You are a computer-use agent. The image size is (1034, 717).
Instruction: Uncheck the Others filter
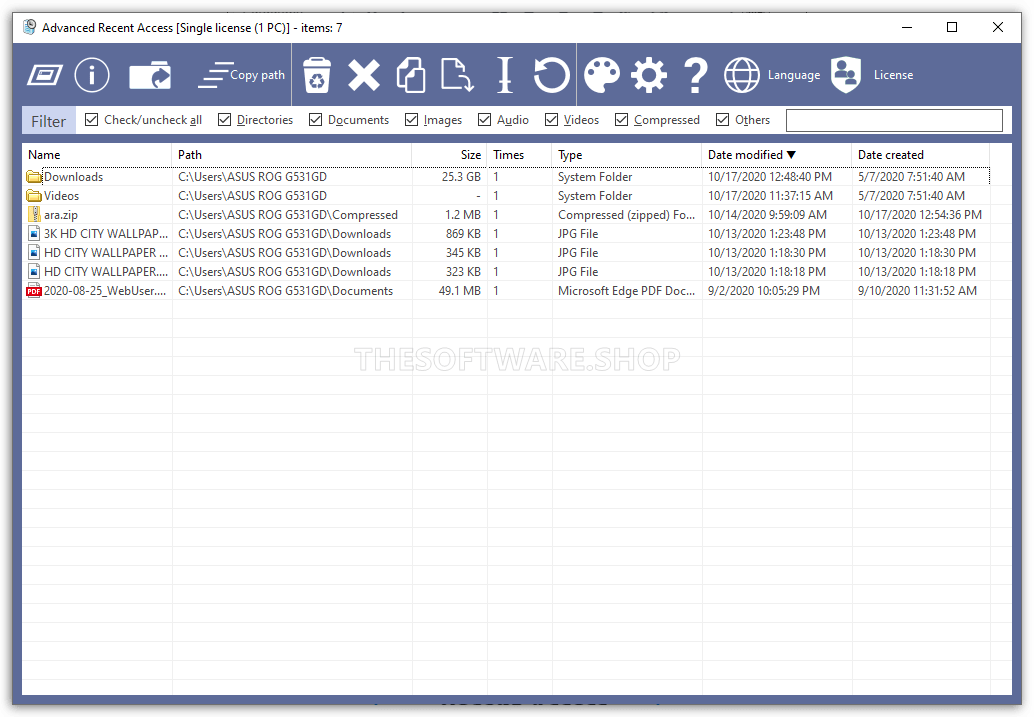pos(723,119)
